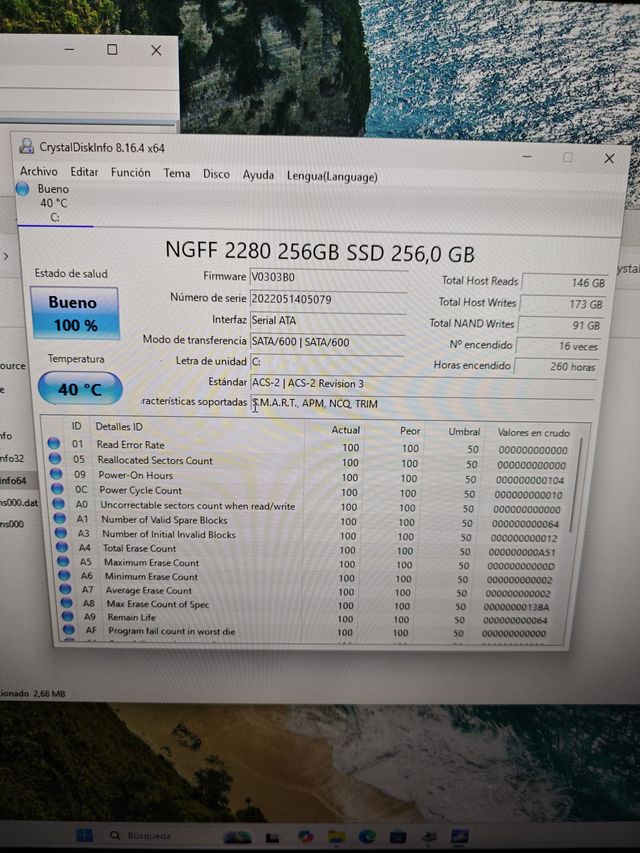Screen dimensions: 640x853
Task: Click the status orb for Number of Valid Spare Blocks
Action: click(x=60, y=518)
